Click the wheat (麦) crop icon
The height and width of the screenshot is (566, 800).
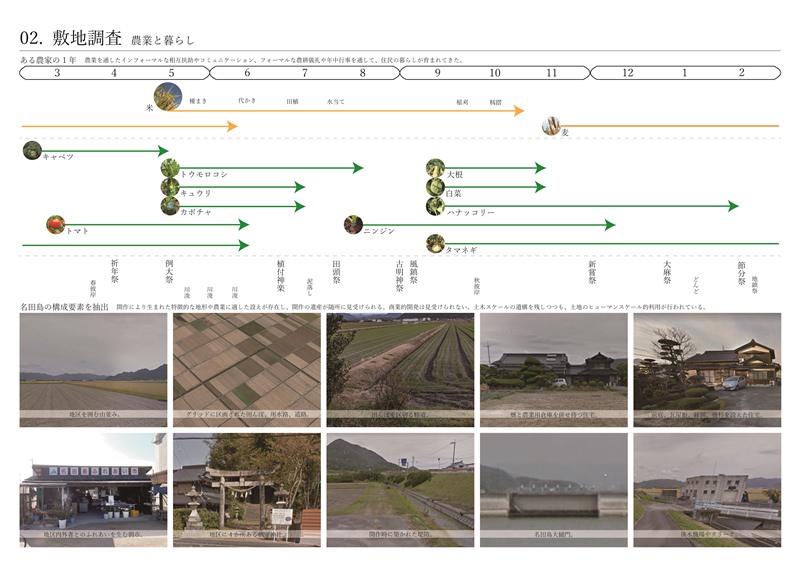click(551, 126)
